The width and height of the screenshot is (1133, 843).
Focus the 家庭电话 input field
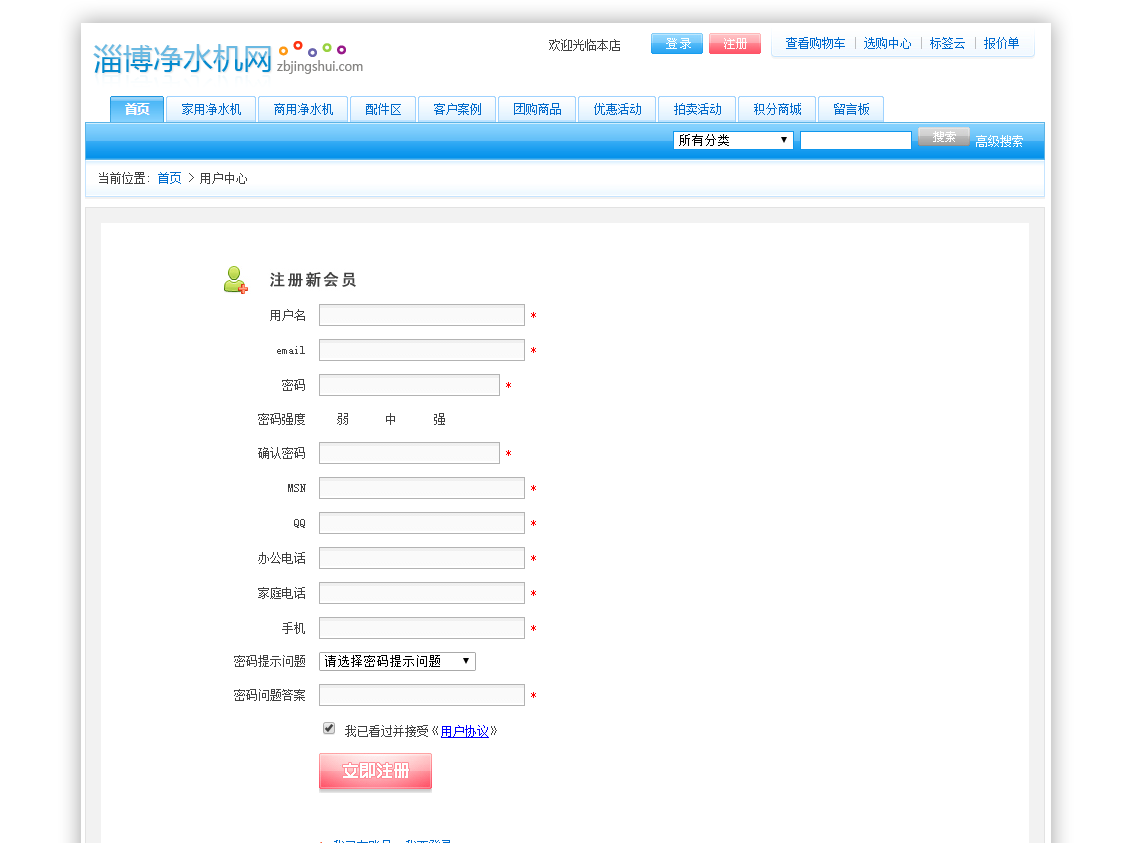(422, 593)
